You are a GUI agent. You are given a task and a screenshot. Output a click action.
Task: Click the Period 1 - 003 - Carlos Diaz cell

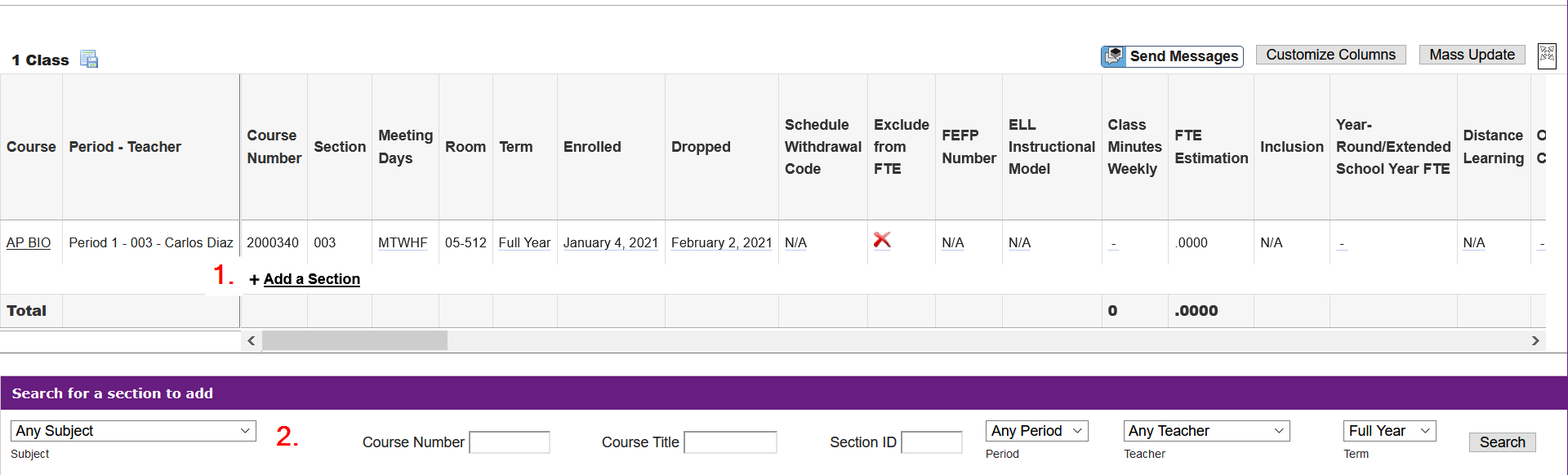coord(151,242)
